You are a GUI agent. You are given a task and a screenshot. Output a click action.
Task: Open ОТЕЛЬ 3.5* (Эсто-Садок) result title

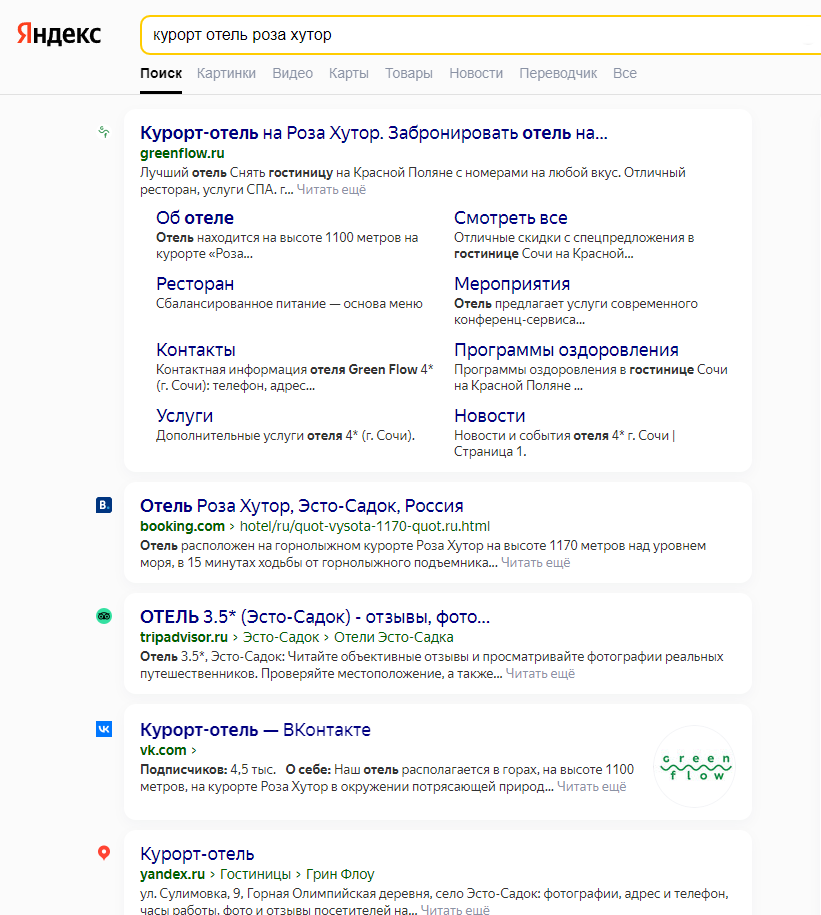pos(315,617)
